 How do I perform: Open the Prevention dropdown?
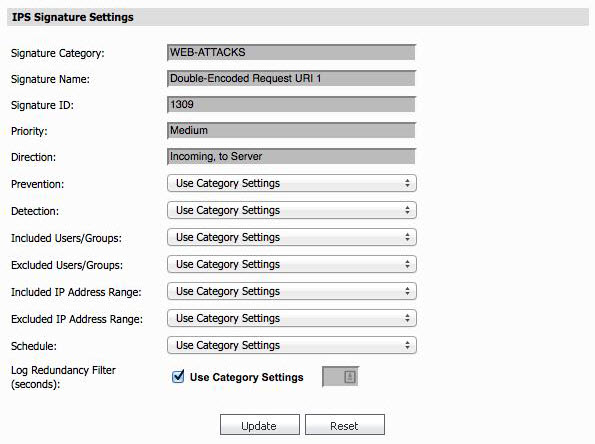coord(291,183)
